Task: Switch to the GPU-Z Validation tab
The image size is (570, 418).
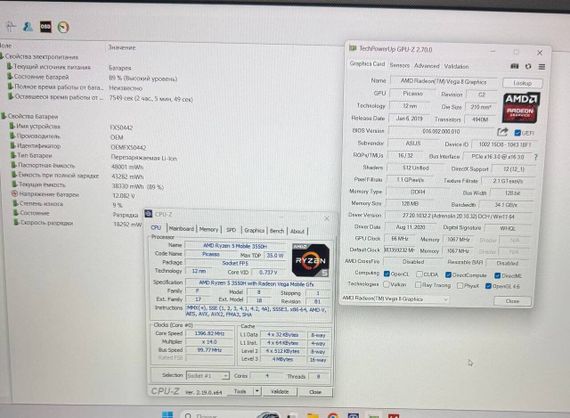Action: click(456, 66)
